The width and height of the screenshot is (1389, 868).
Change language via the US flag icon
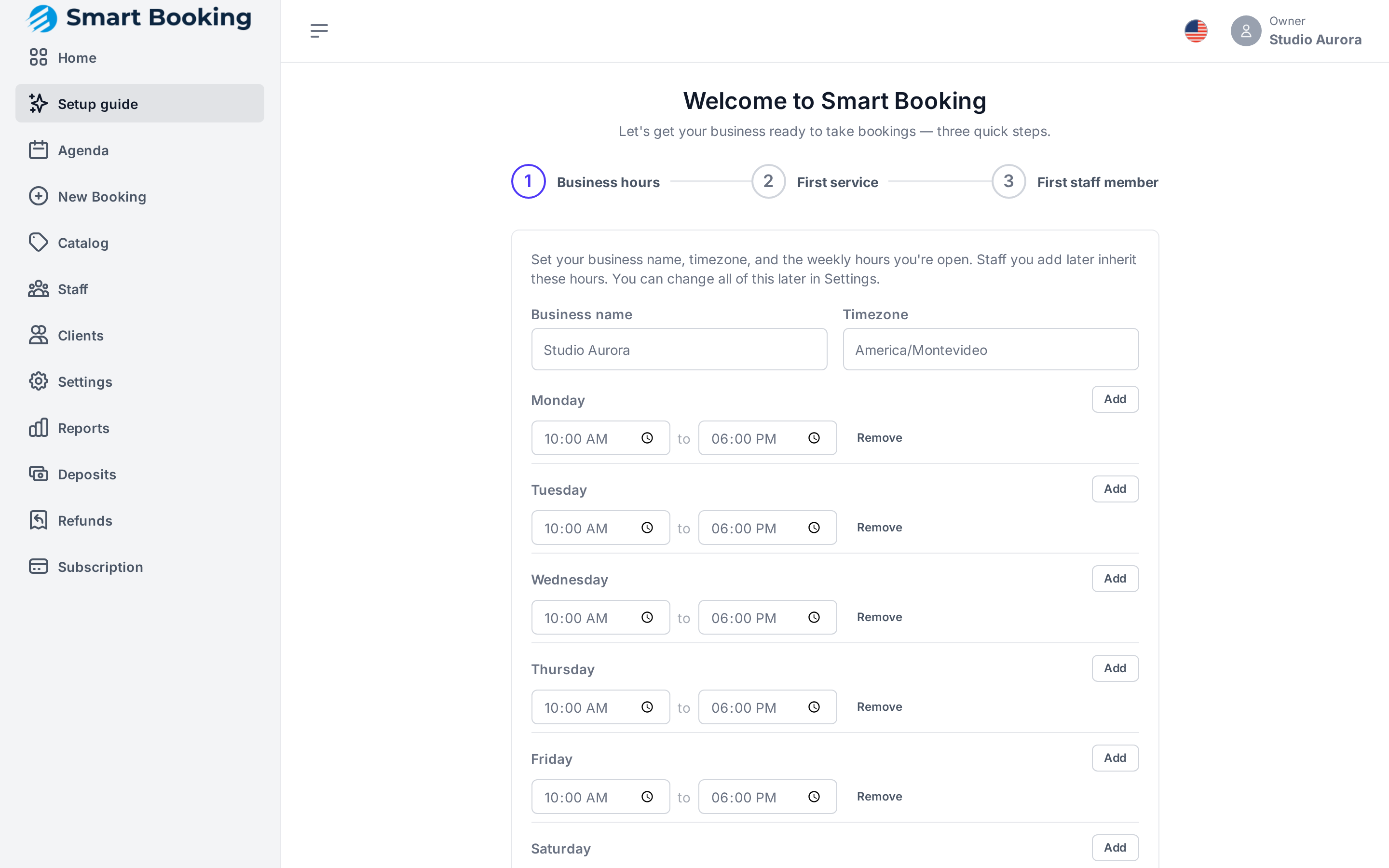point(1196,31)
